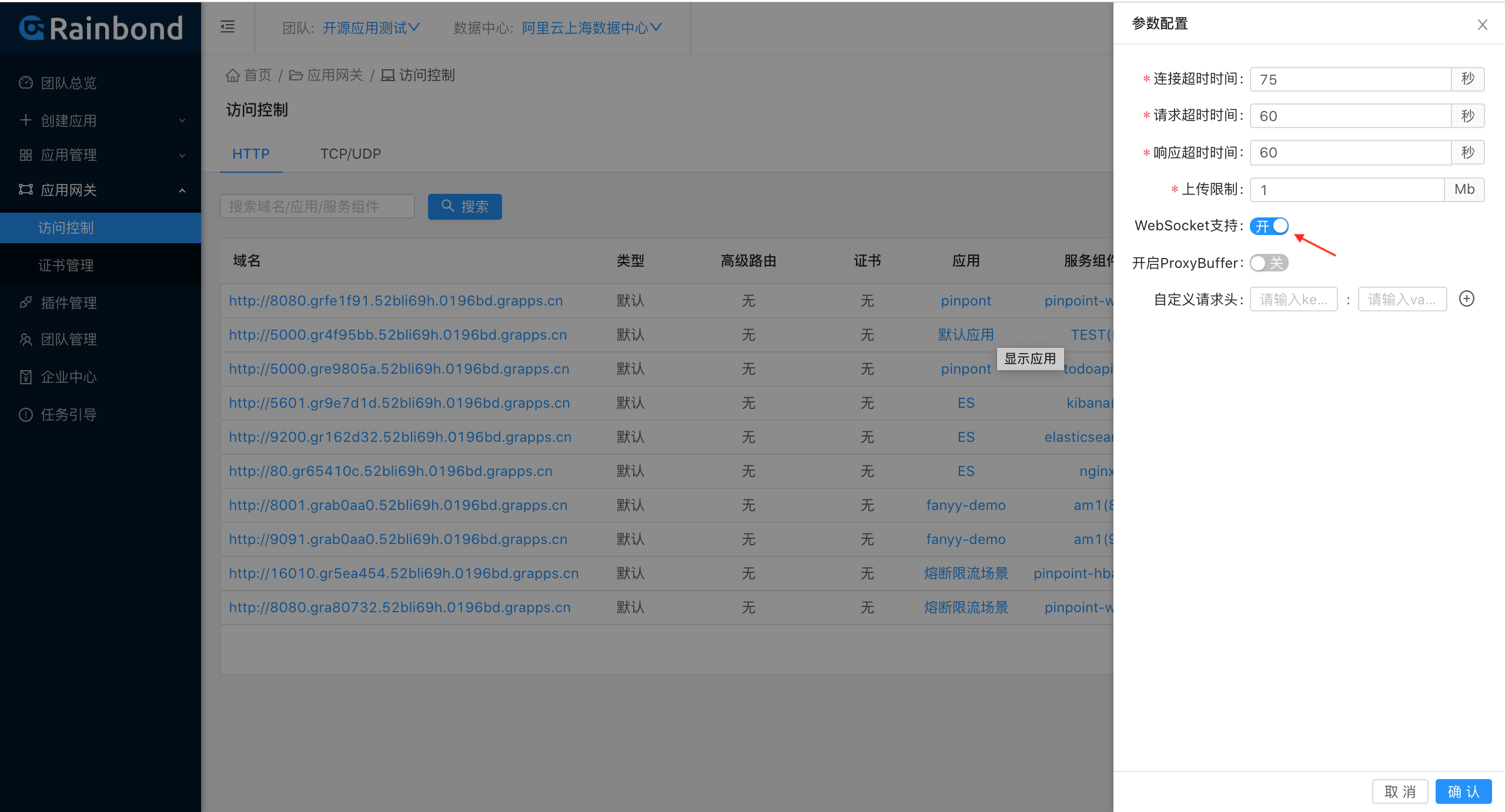Viewport: 1505px width, 812px height.
Task: Click the 上传限制 input field
Action: tap(1347, 190)
